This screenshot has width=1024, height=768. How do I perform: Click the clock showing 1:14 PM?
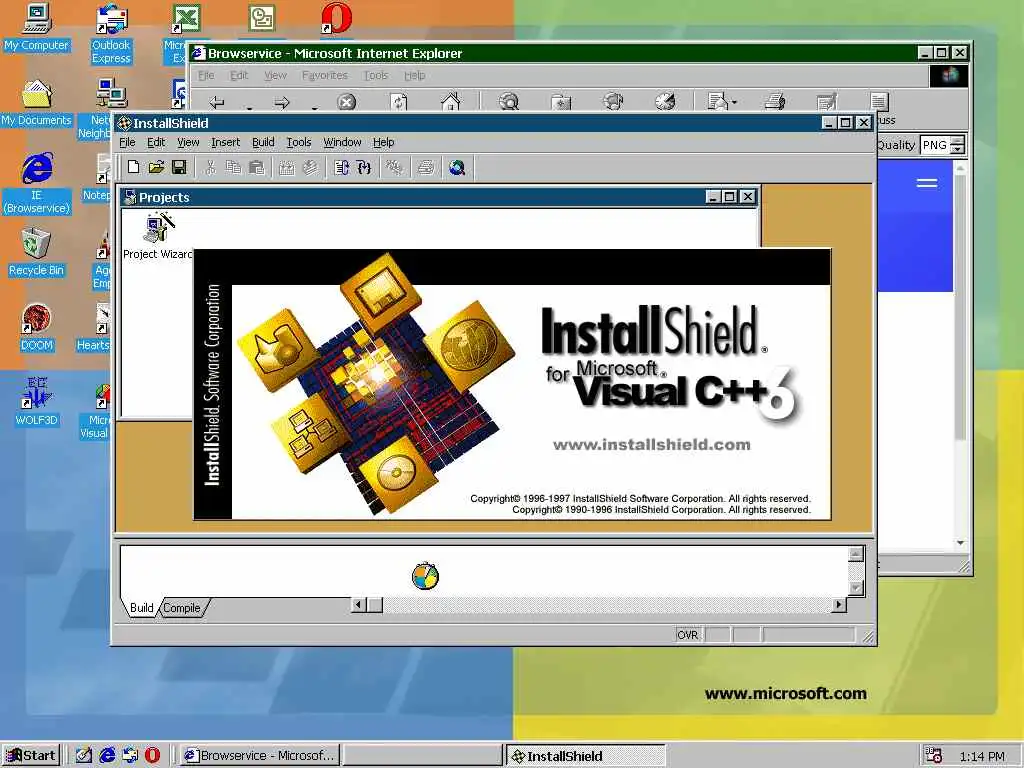point(982,756)
